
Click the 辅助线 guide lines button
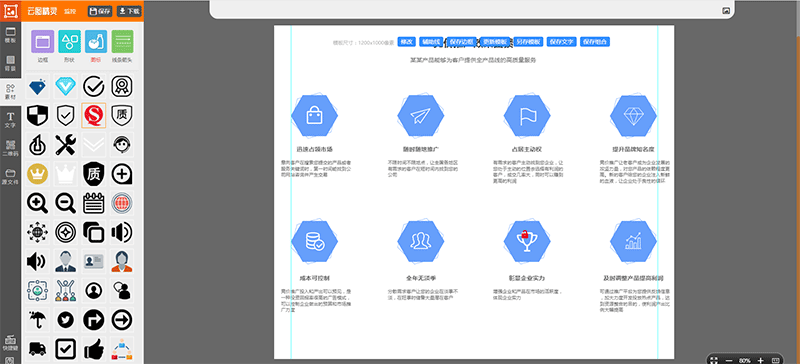[431, 42]
